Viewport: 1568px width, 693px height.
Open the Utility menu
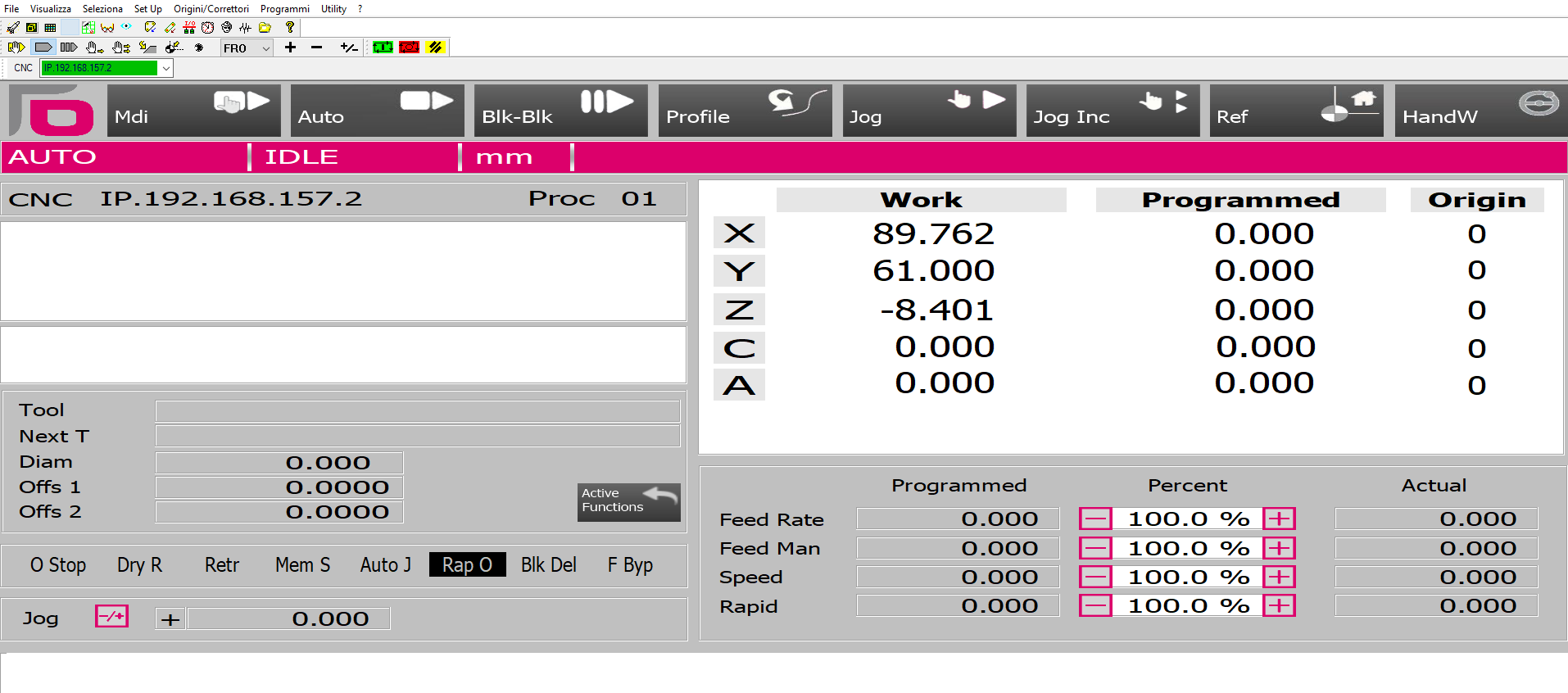[333, 8]
